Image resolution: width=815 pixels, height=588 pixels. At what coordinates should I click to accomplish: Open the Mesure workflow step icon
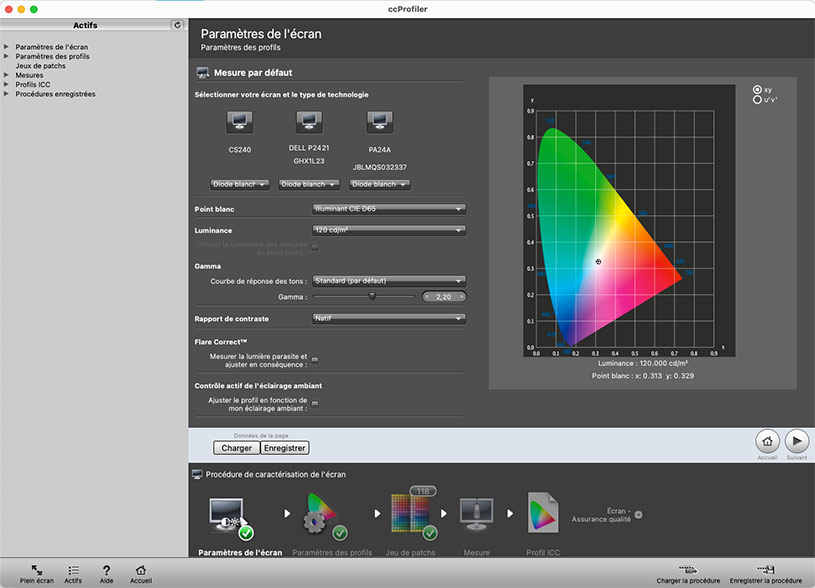tap(477, 514)
